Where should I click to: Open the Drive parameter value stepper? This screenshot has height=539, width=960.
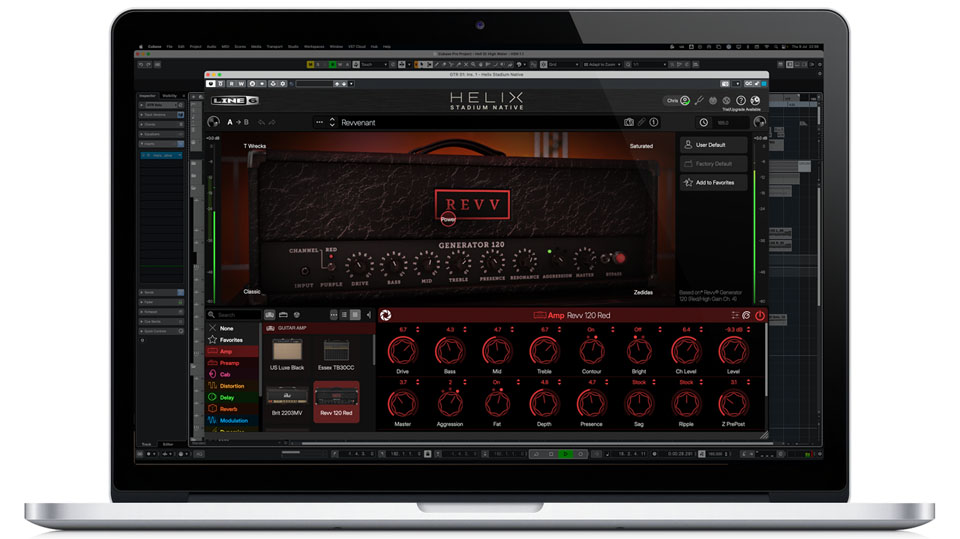(x=418, y=330)
